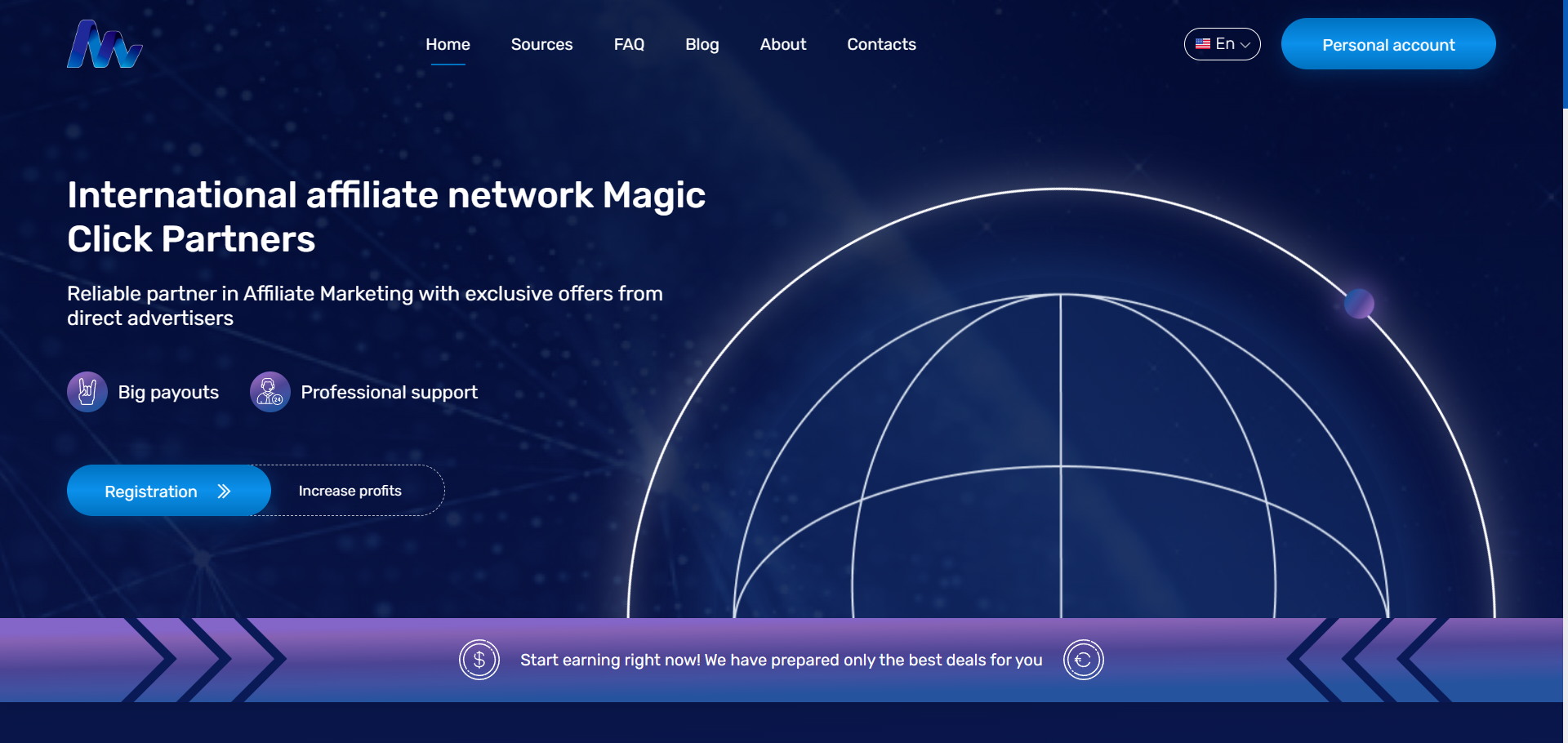
Task: Click the US flag icon
Action: (1203, 44)
